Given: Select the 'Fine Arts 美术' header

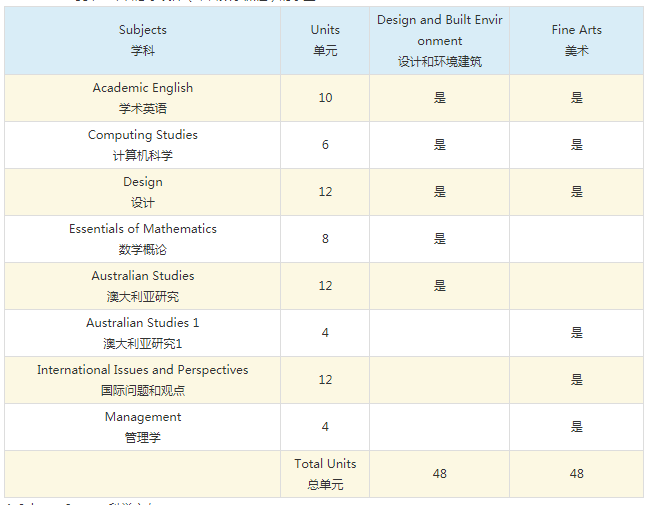Looking at the screenshot, I should pyautogui.click(x=577, y=40).
